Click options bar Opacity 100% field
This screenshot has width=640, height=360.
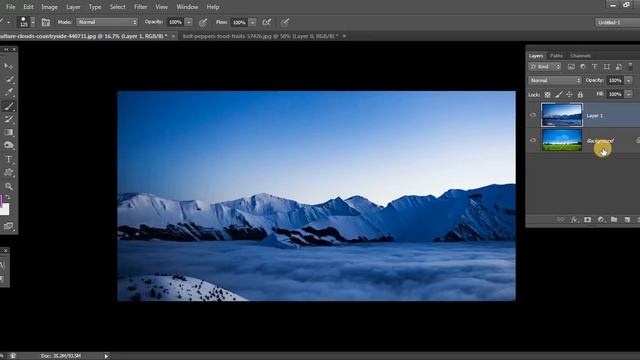point(176,22)
